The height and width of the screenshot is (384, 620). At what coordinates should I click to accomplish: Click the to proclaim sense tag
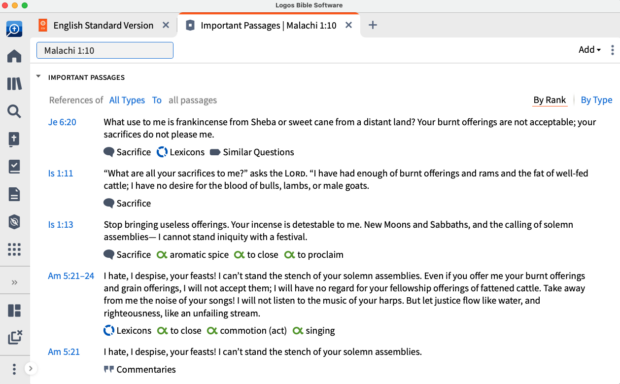click(314, 255)
